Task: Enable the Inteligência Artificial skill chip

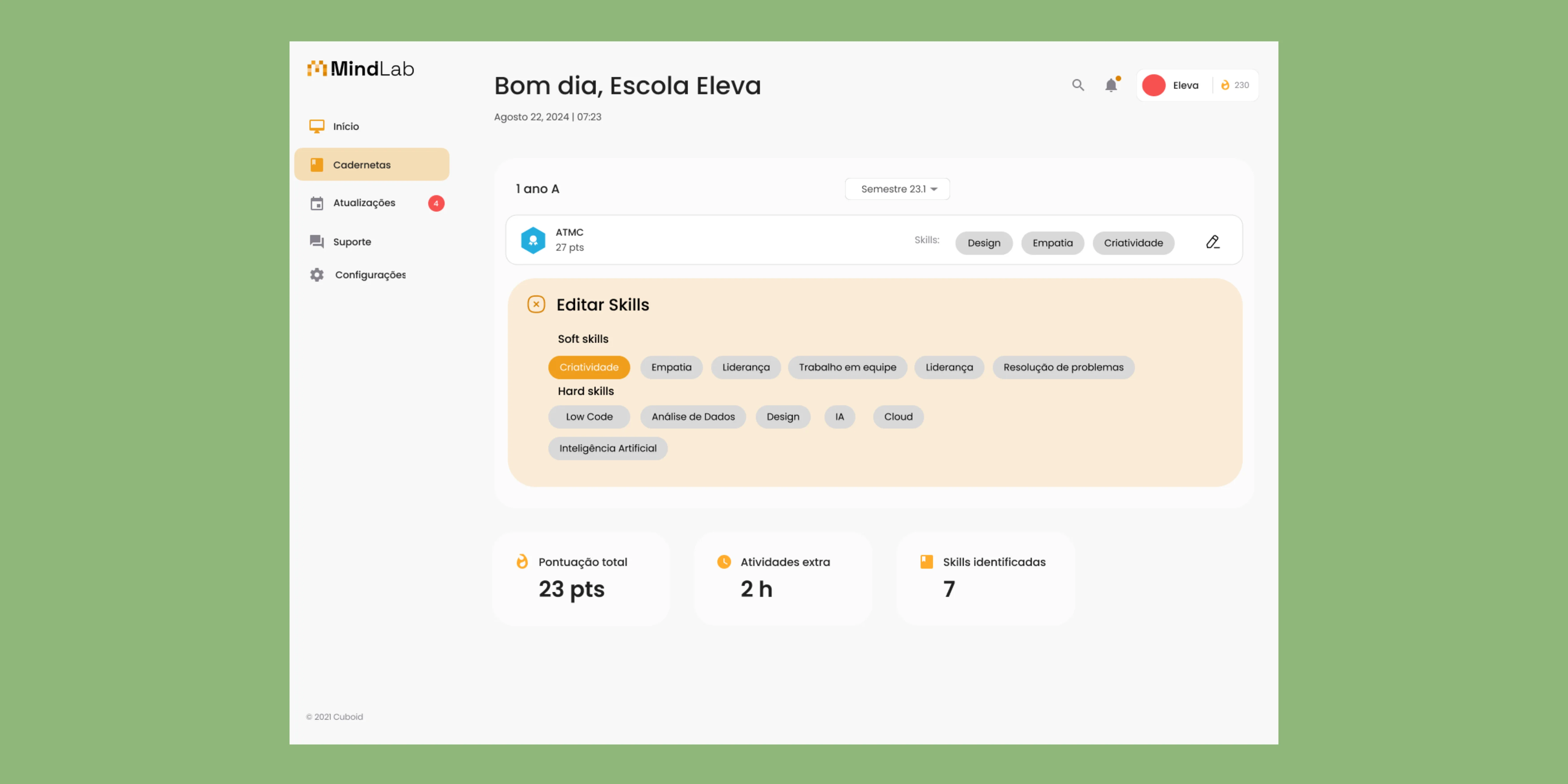Action: pyautogui.click(x=608, y=449)
